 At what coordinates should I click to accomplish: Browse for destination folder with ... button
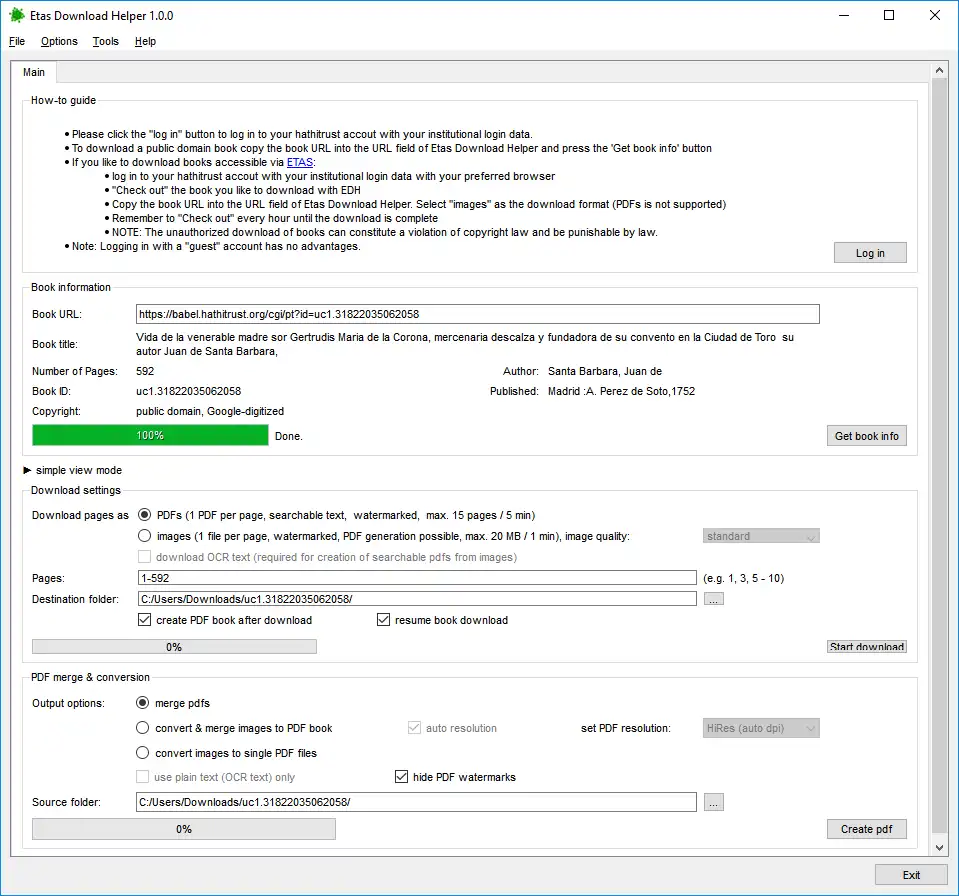(x=713, y=599)
